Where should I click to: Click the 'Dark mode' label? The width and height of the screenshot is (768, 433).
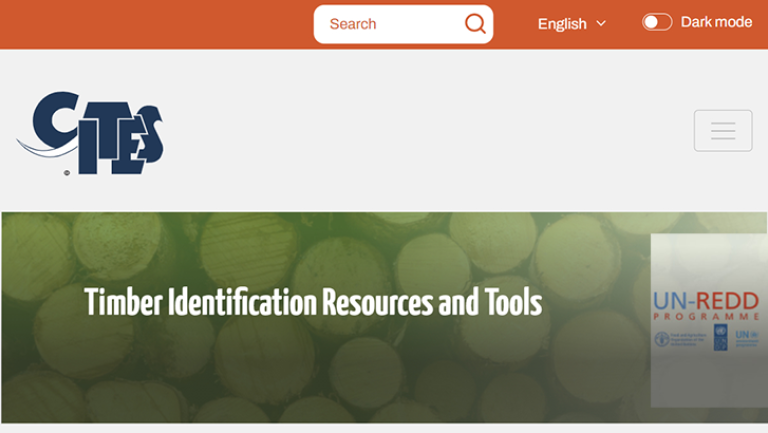tap(716, 22)
